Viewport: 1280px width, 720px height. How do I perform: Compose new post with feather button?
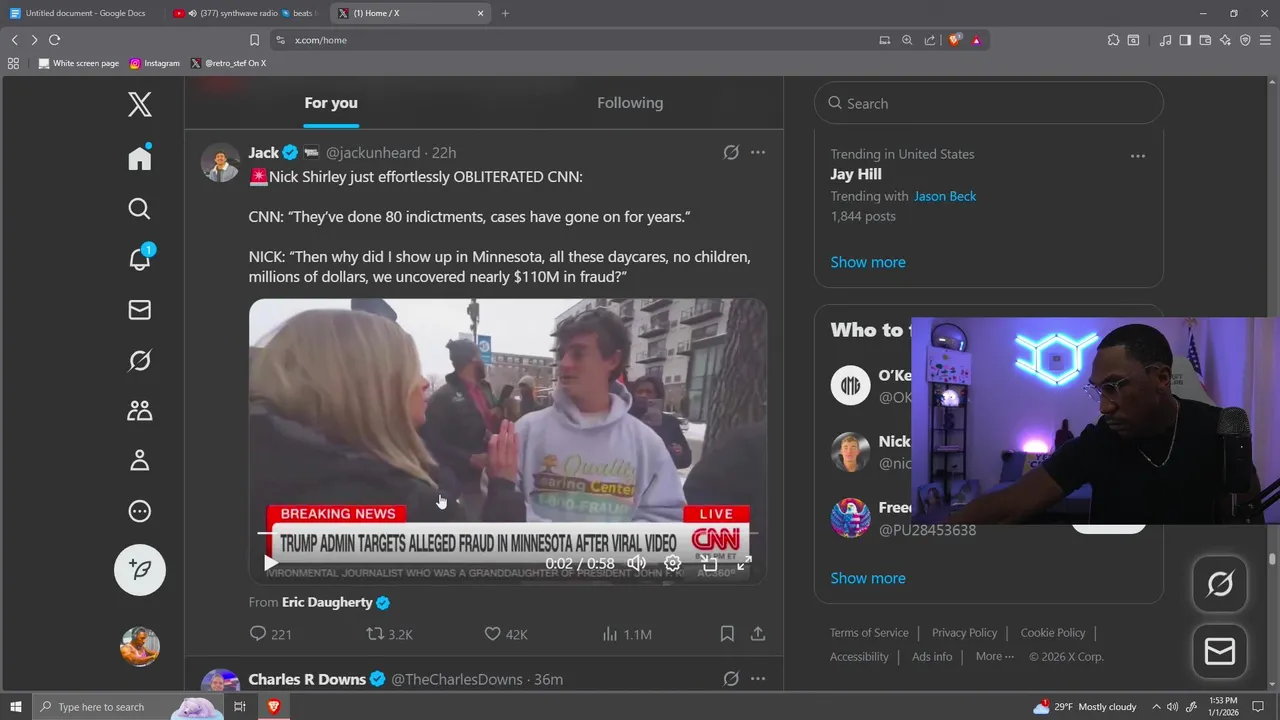click(140, 569)
